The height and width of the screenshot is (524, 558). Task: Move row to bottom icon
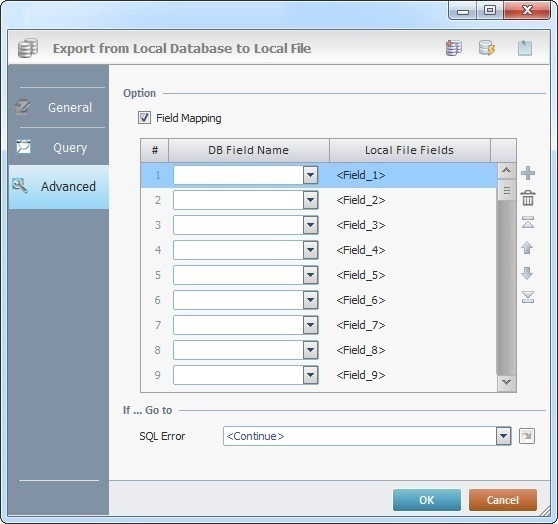click(x=528, y=297)
